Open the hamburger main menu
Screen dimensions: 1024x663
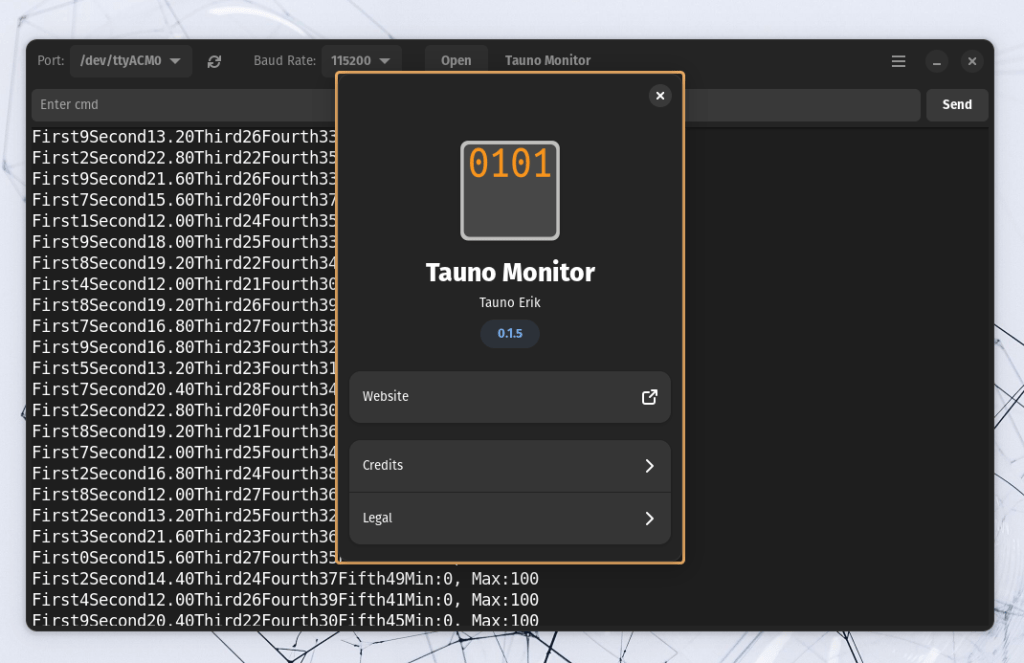point(898,61)
